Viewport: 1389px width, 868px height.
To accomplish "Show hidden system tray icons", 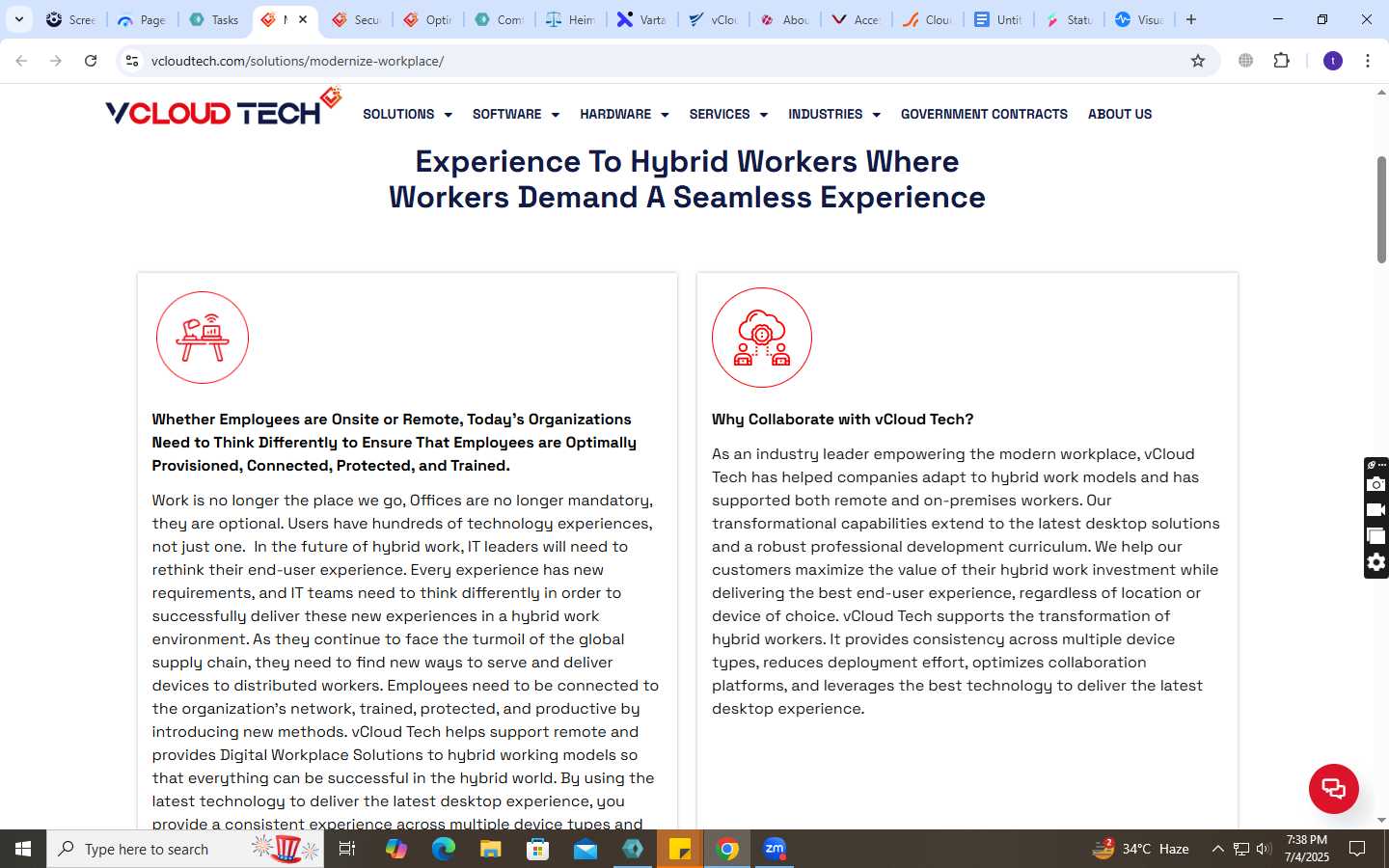I will coord(1217,849).
